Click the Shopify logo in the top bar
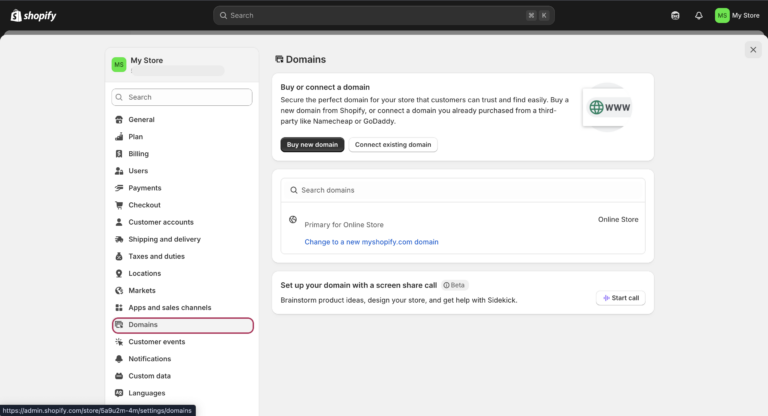Screen dimensions: 768x416 point(34,15)
